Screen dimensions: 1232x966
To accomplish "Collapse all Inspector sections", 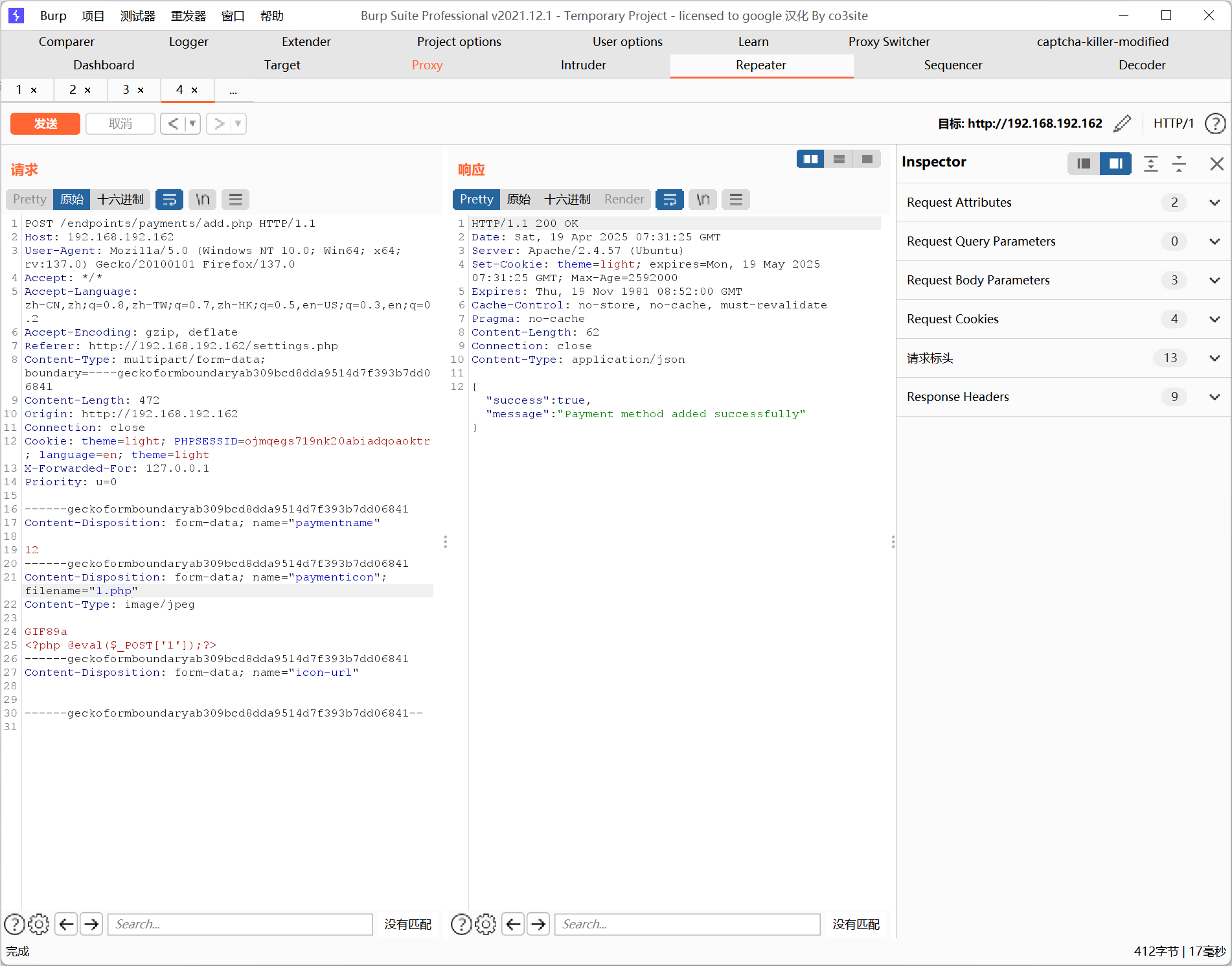I will coord(1179,163).
